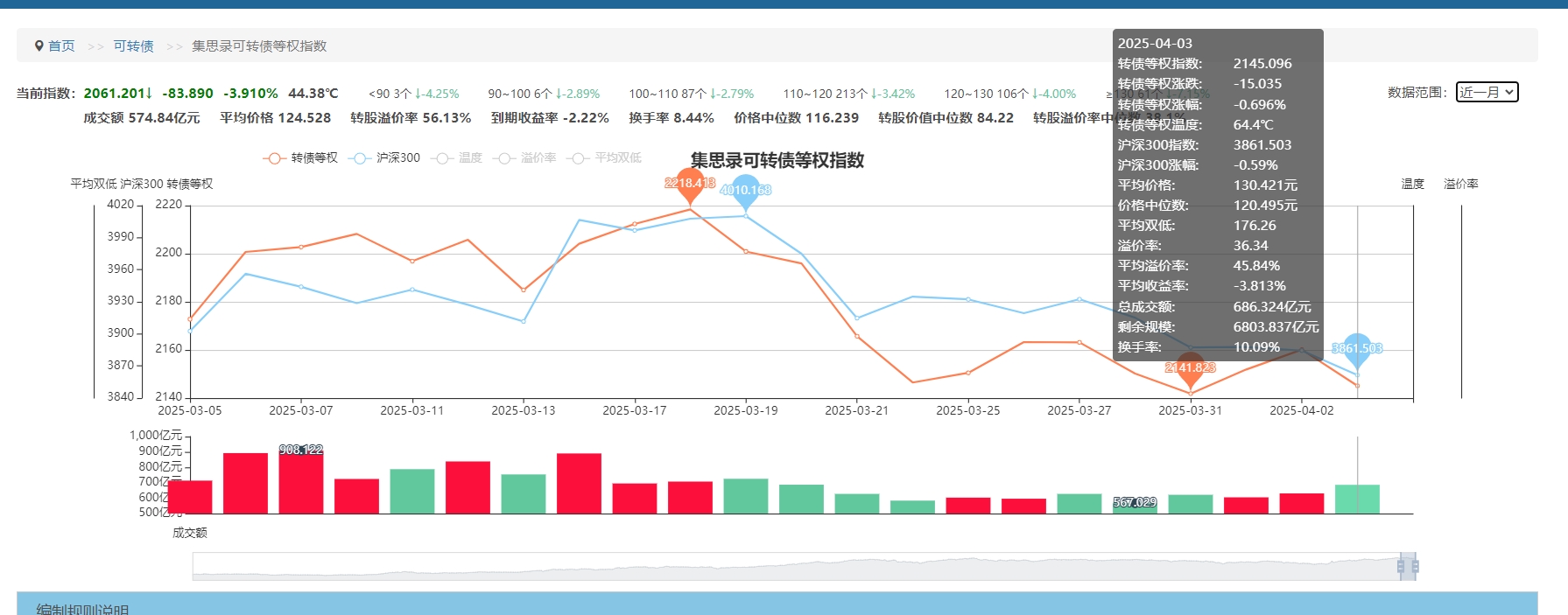Click the 2025-03-07 x-axis date label
Viewport: 1568px width, 615px height.
[301, 410]
